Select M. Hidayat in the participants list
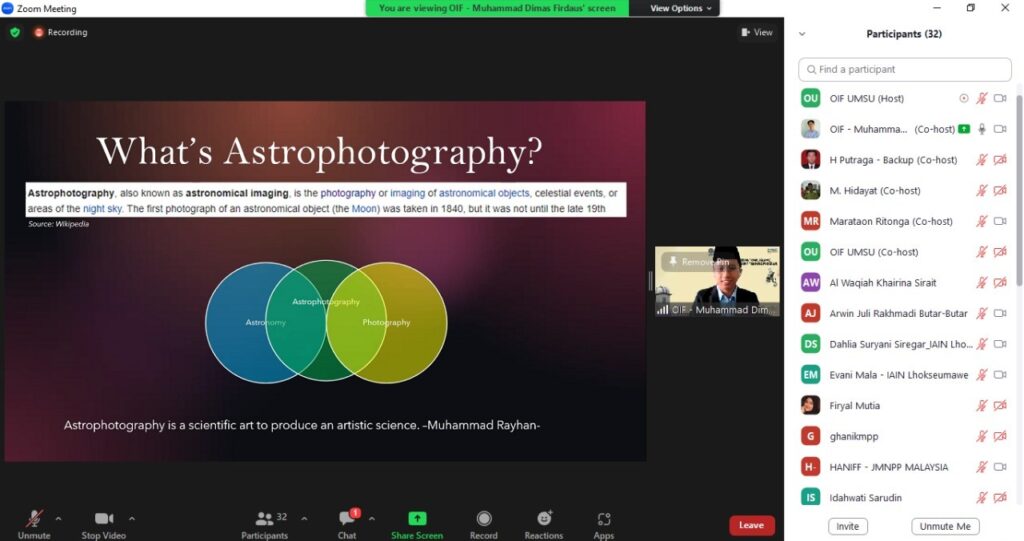Image resolution: width=1024 pixels, height=541 pixels. 875,190
